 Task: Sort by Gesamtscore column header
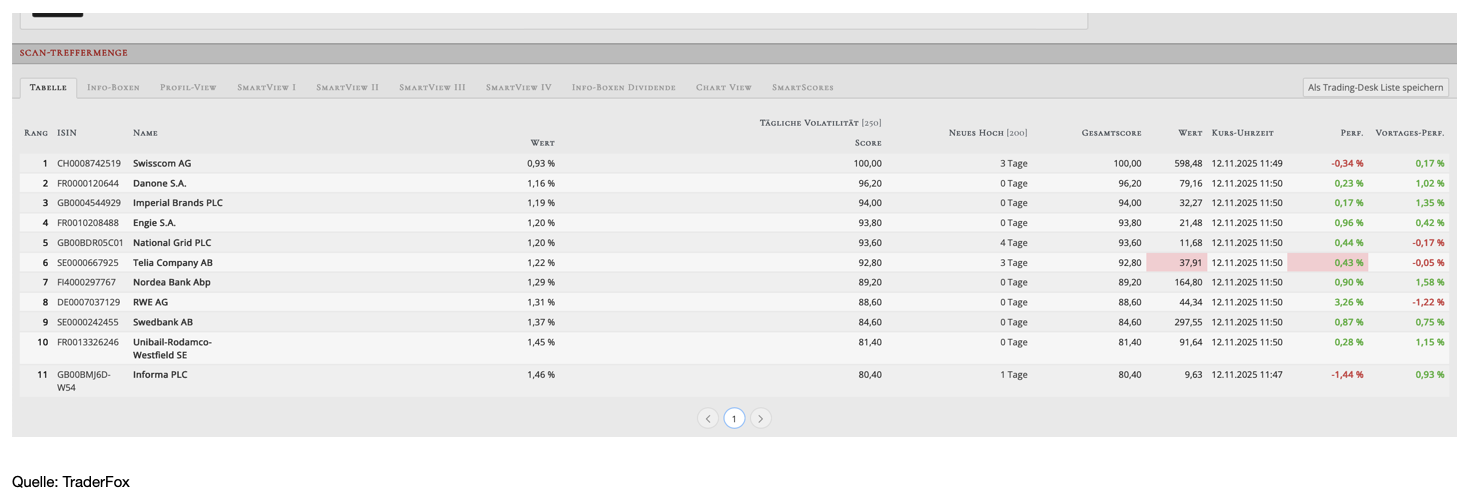tap(1111, 133)
